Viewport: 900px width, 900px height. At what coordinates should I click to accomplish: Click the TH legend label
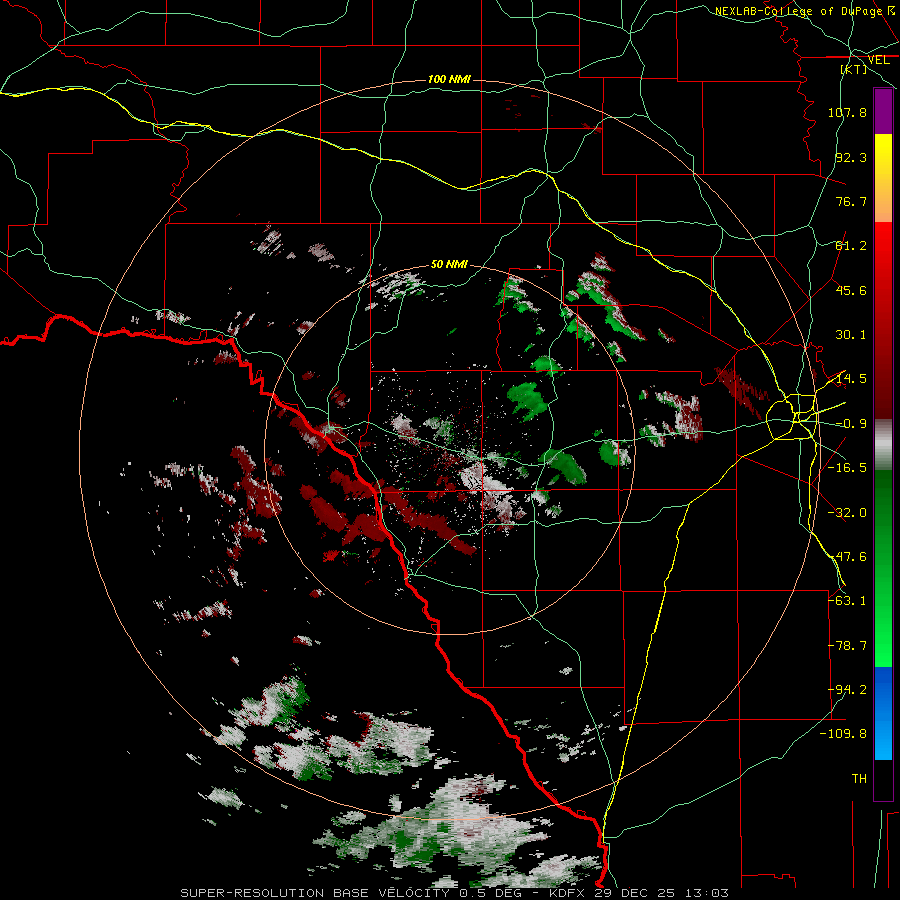tap(859, 779)
